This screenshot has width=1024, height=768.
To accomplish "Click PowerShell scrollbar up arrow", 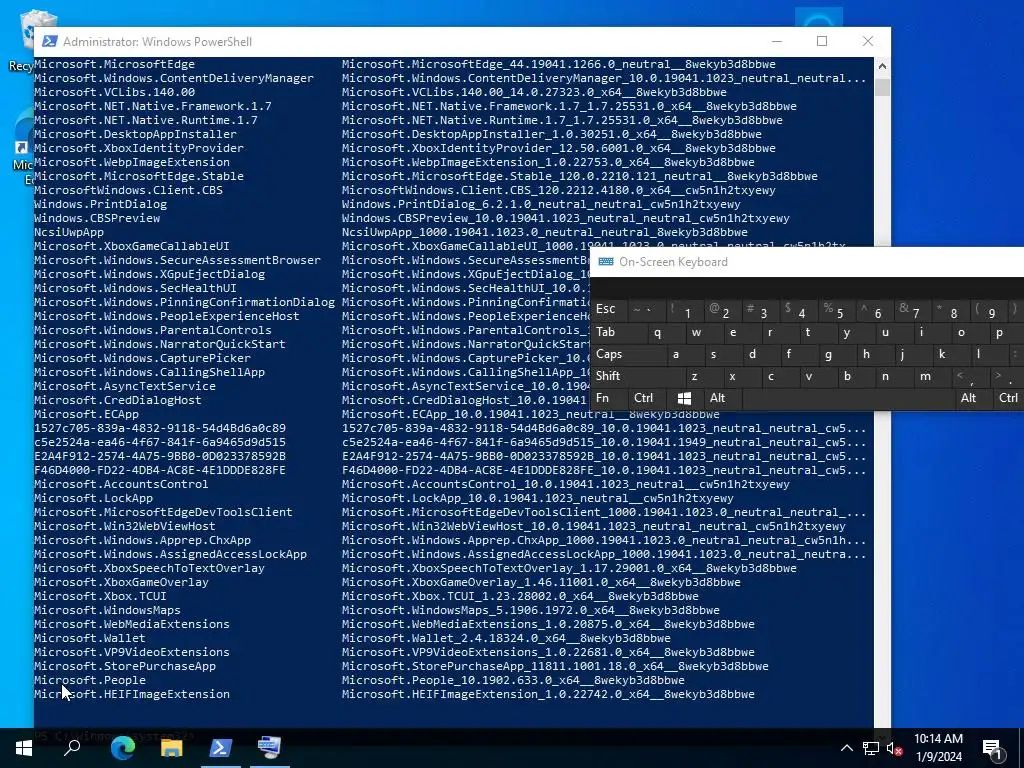I will pyautogui.click(x=882, y=65).
